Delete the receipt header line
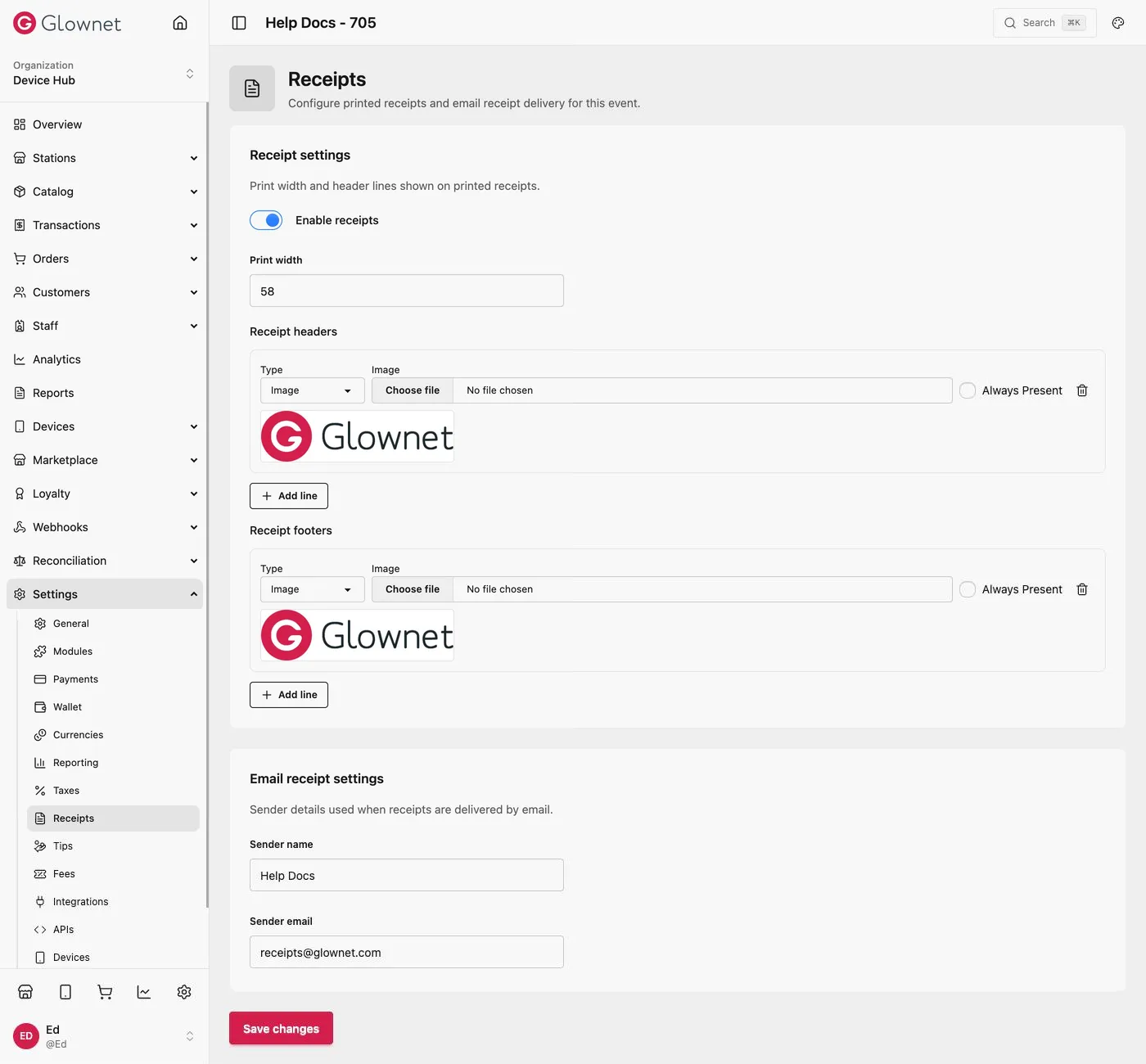 pos(1082,390)
